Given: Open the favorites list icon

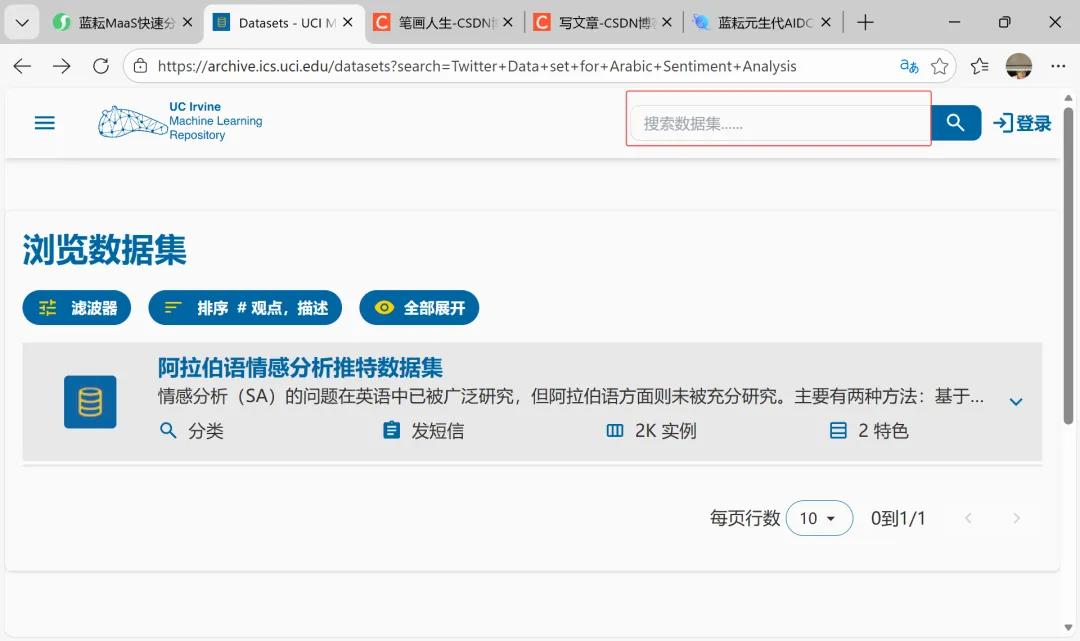Looking at the screenshot, I should [x=979, y=66].
